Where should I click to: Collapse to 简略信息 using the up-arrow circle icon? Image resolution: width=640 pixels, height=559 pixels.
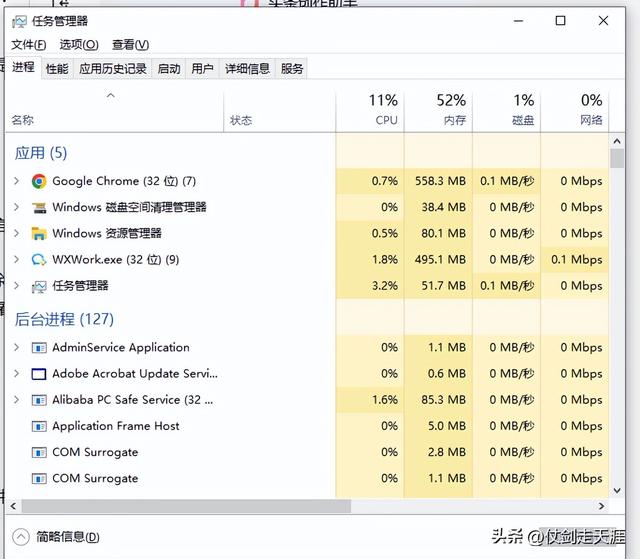pyautogui.click(x=21, y=537)
